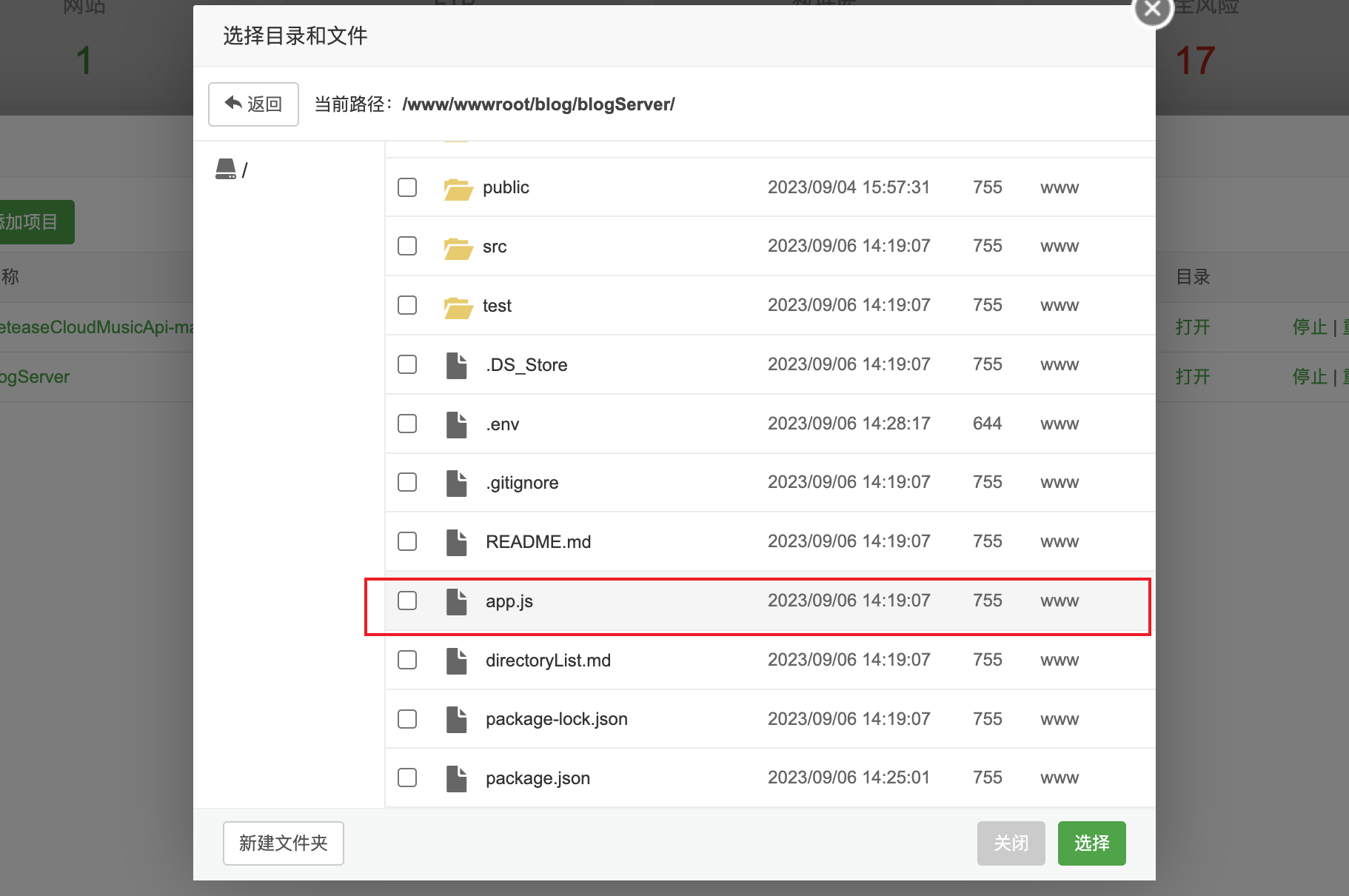Select the app.js file name
1349x896 pixels.
(x=509, y=601)
